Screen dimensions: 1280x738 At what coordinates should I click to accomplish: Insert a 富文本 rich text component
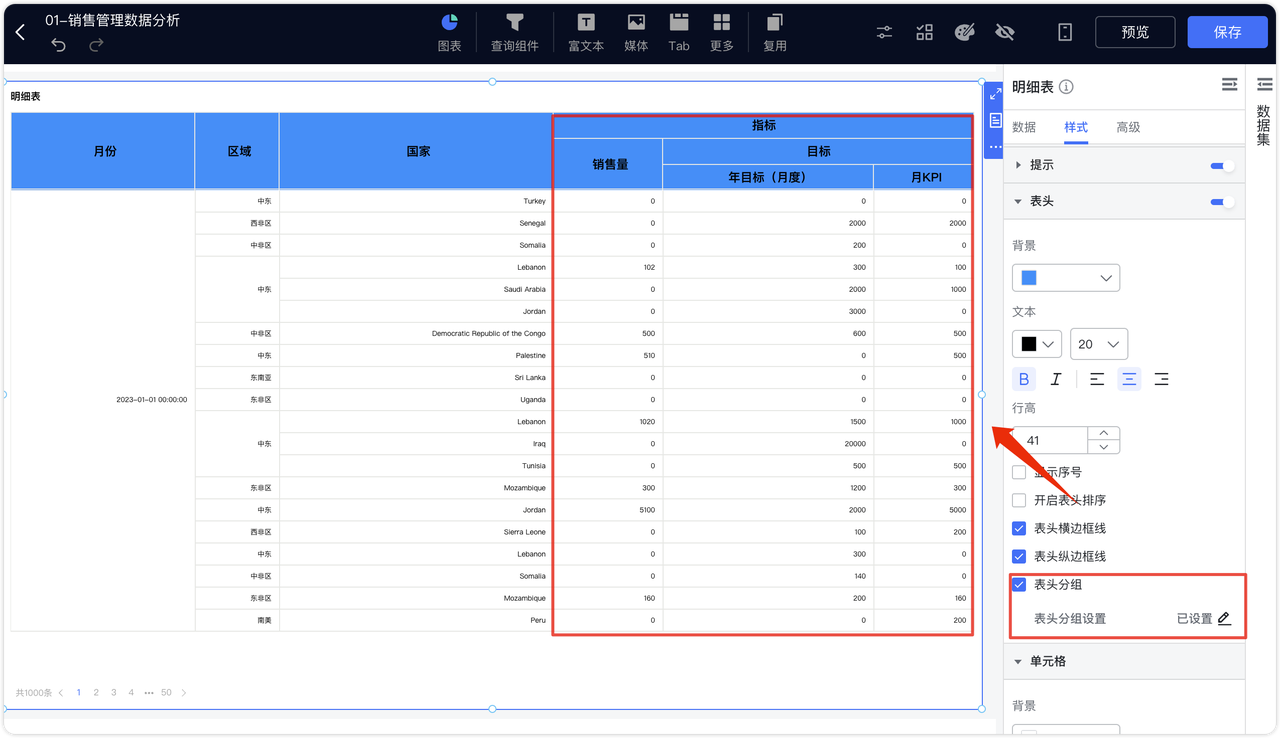click(586, 32)
